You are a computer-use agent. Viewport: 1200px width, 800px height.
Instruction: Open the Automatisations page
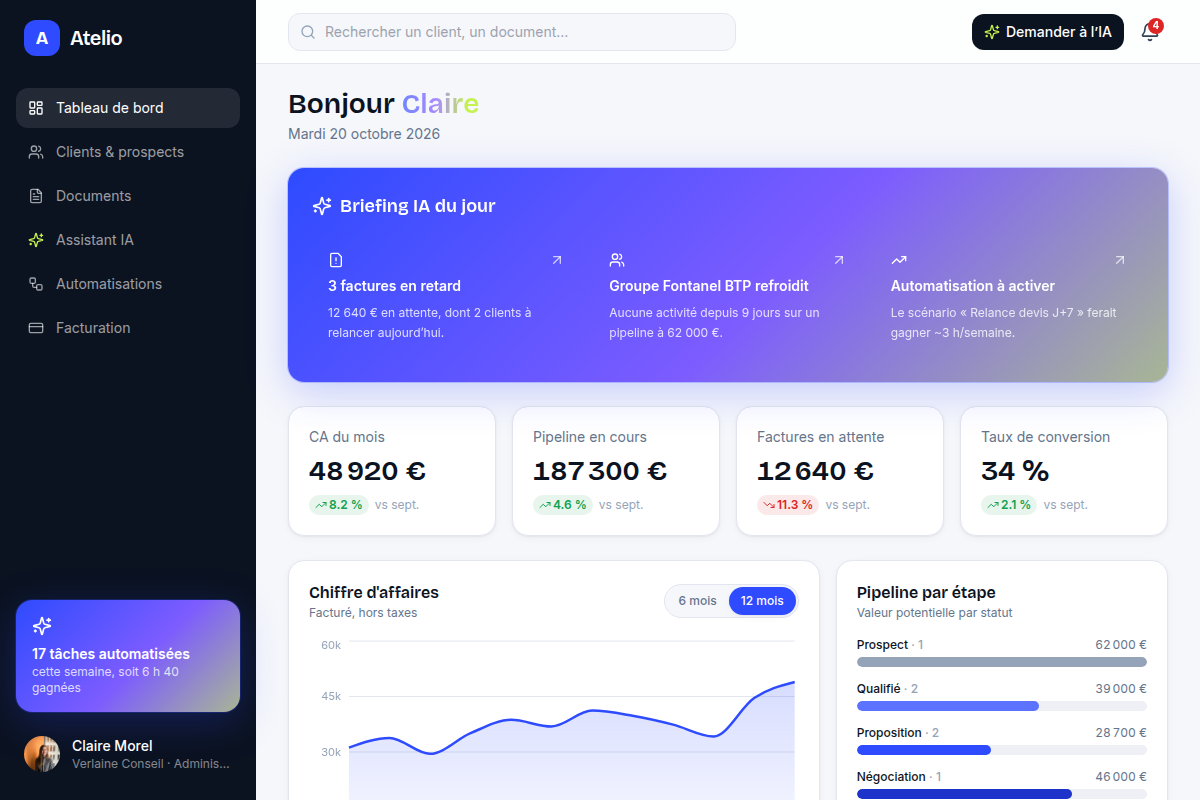click(x=128, y=284)
